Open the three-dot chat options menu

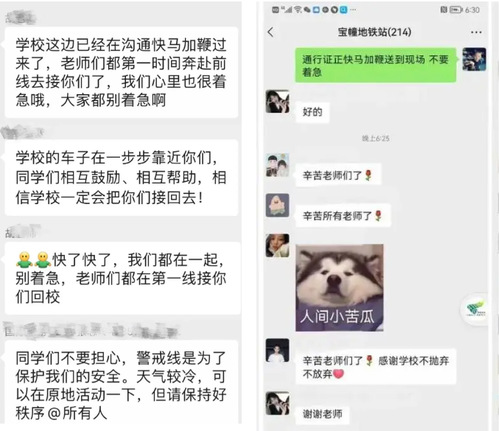pyautogui.click(x=476, y=32)
